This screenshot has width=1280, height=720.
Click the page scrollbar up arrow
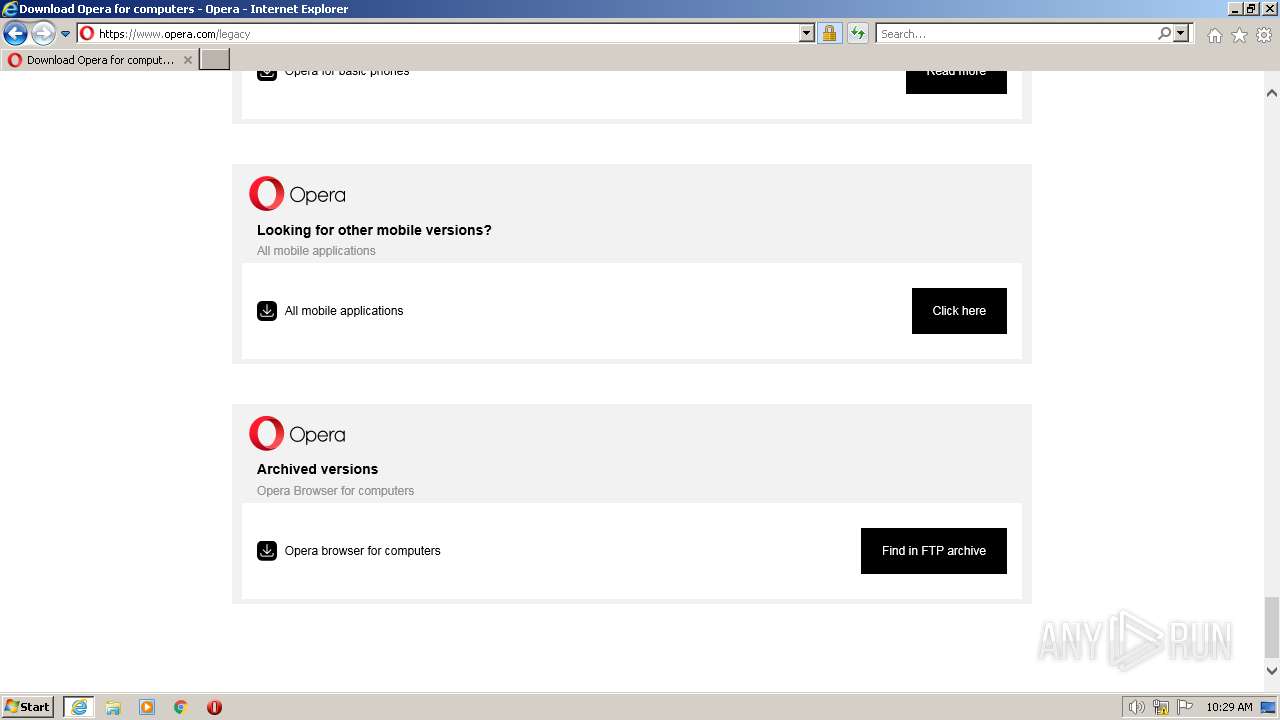tap(1272, 93)
